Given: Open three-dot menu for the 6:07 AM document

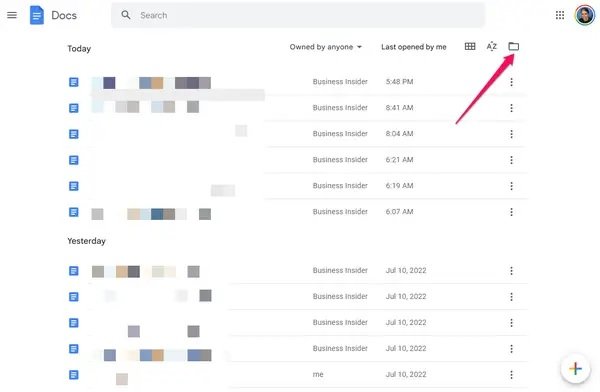Looking at the screenshot, I should [x=511, y=212].
